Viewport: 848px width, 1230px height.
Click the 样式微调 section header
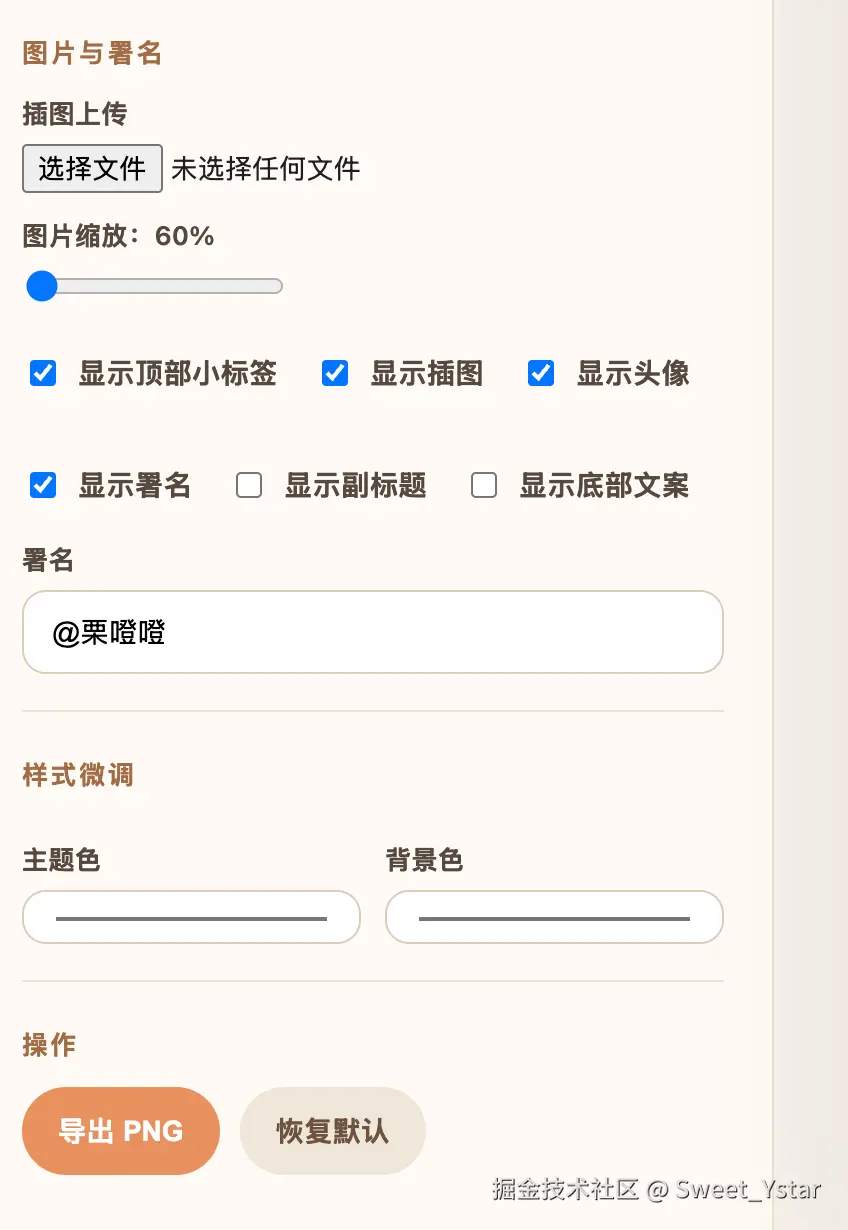(77, 775)
